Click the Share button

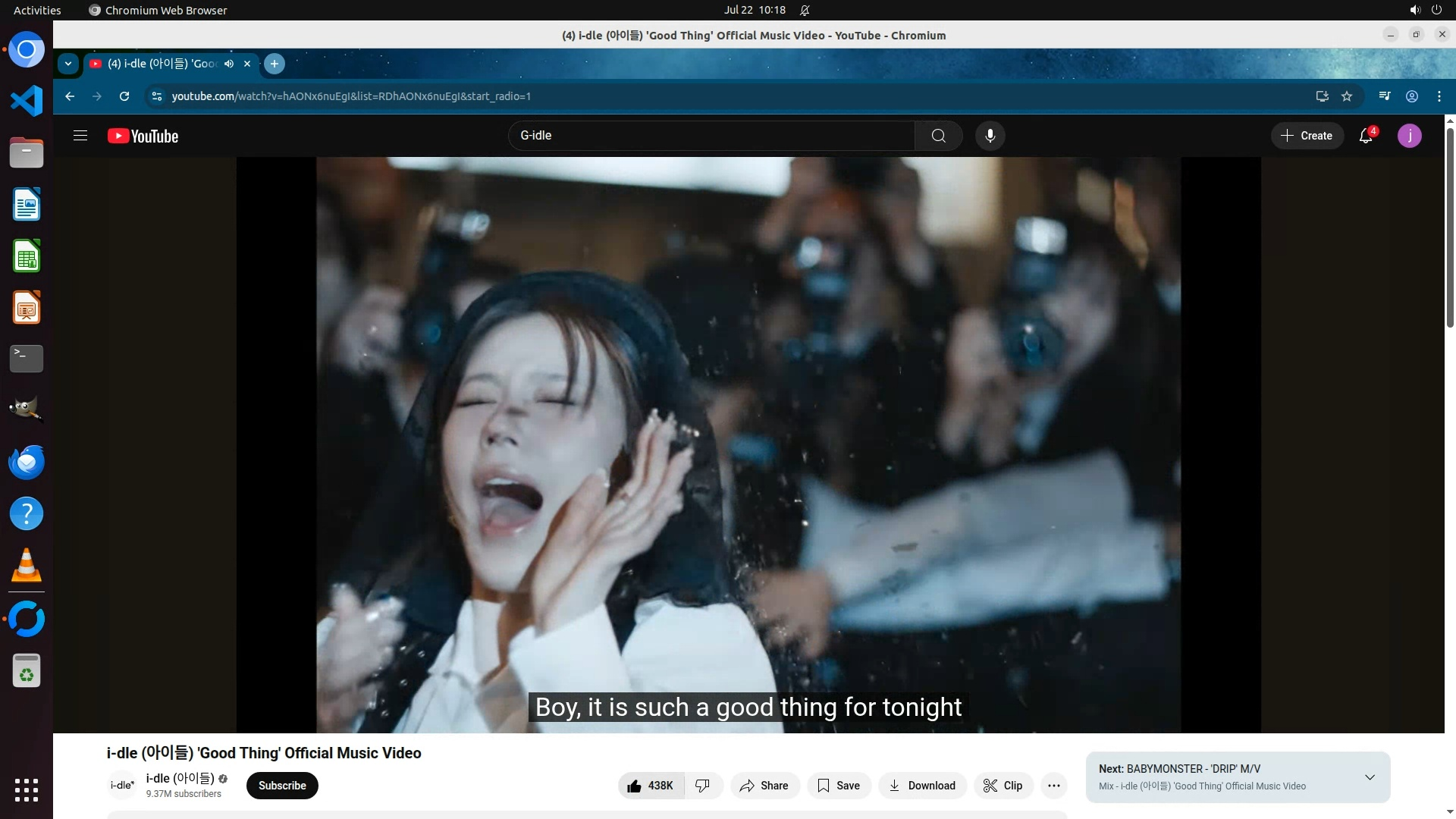pyautogui.click(x=764, y=786)
